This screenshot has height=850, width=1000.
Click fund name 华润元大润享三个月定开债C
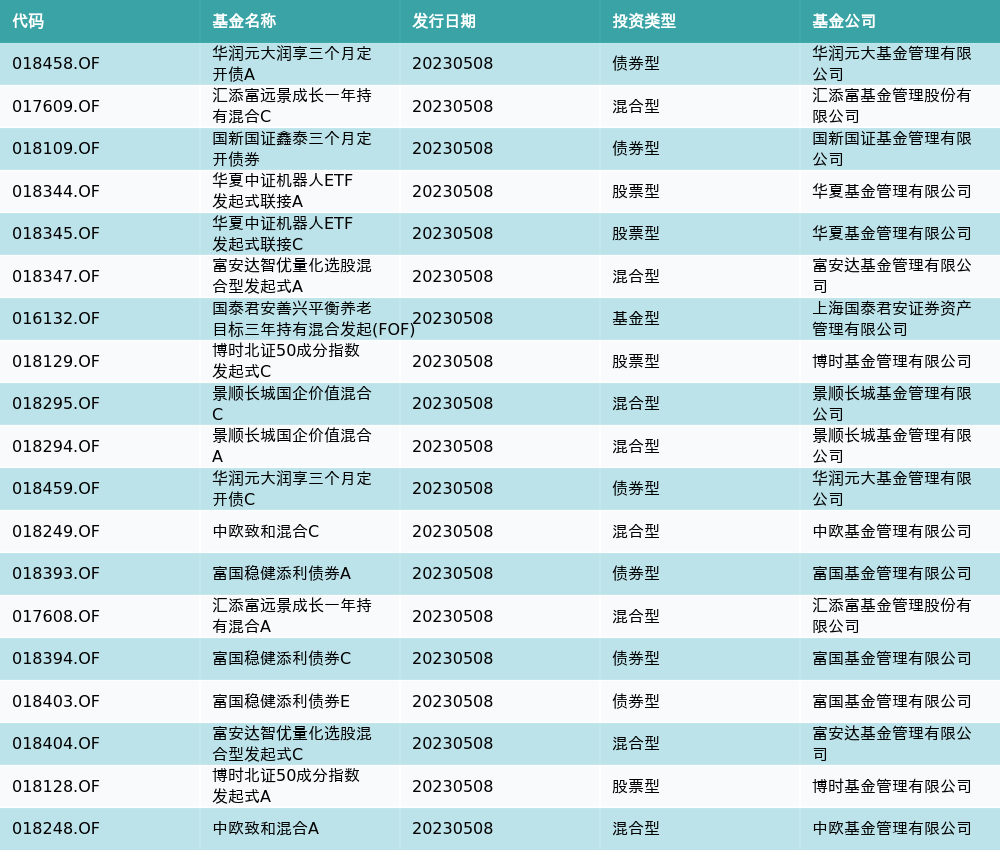tap(292, 488)
